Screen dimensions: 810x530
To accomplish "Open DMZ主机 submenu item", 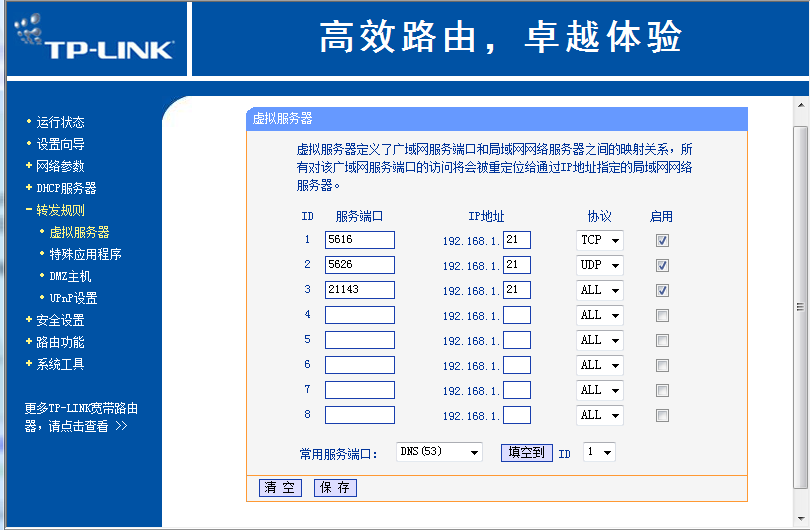I will click(x=70, y=276).
